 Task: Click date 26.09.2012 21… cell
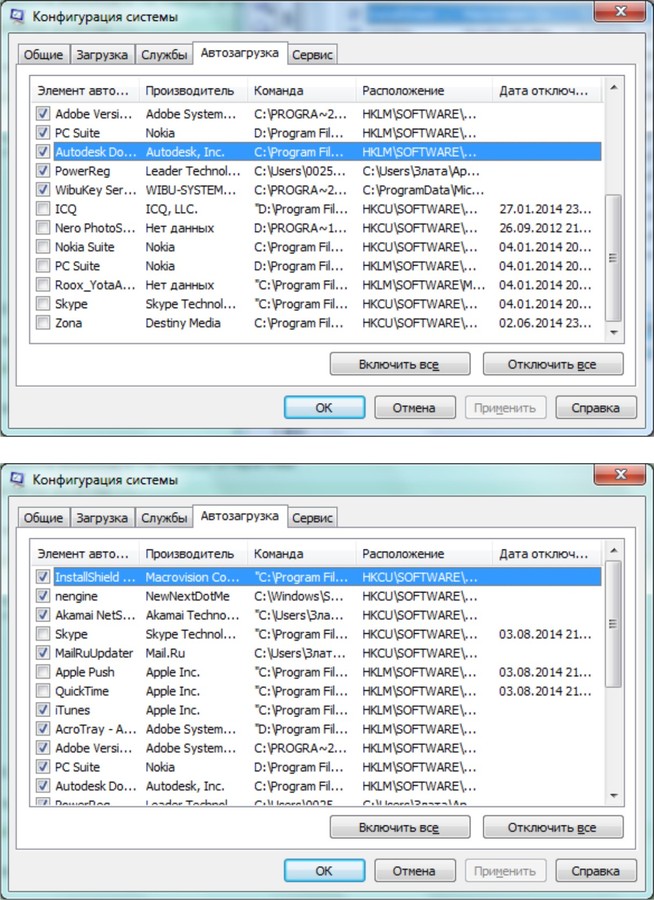545,228
